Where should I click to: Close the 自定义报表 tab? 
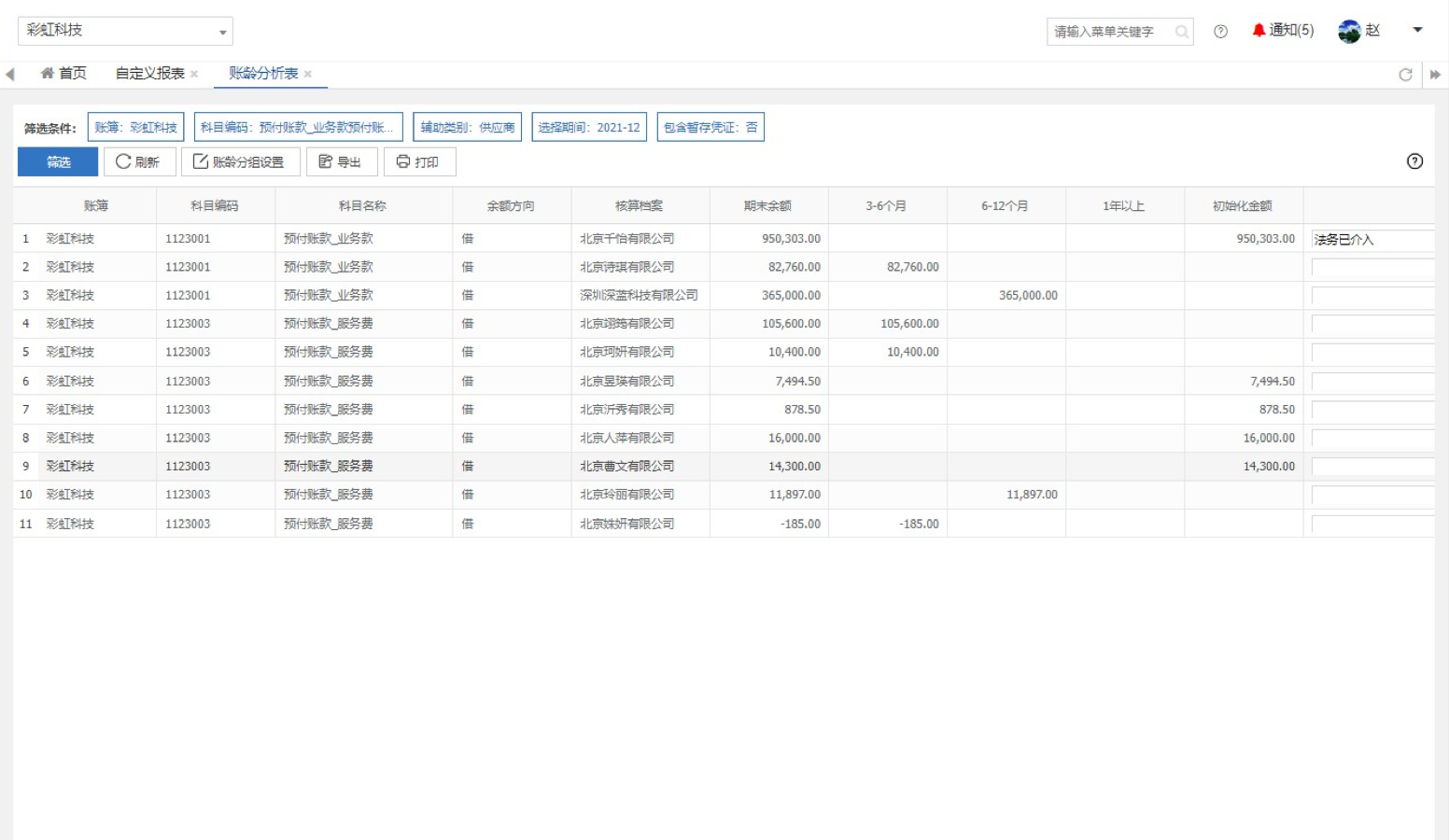194,74
